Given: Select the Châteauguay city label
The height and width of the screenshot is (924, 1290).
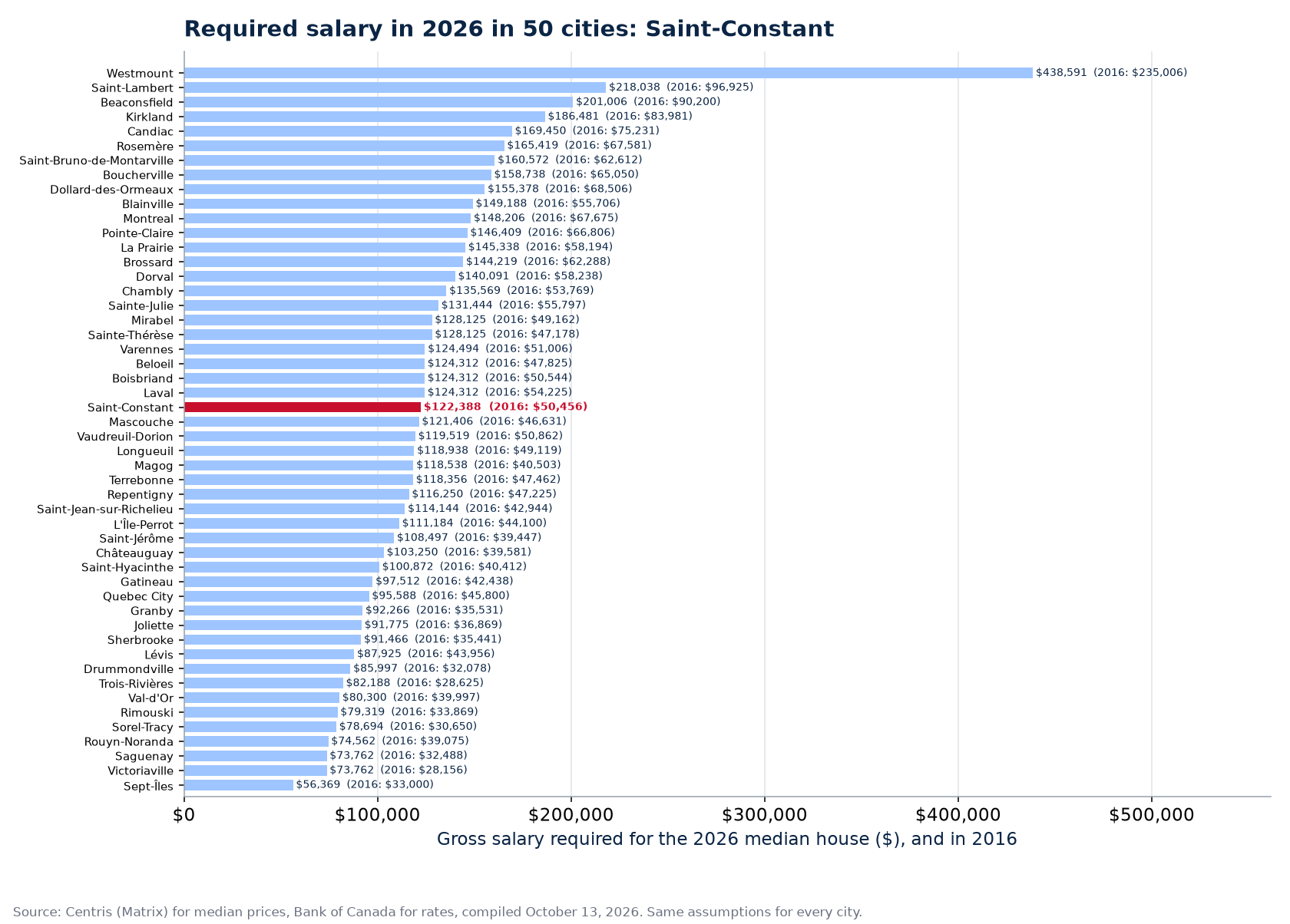Looking at the screenshot, I should click(135, 553).
